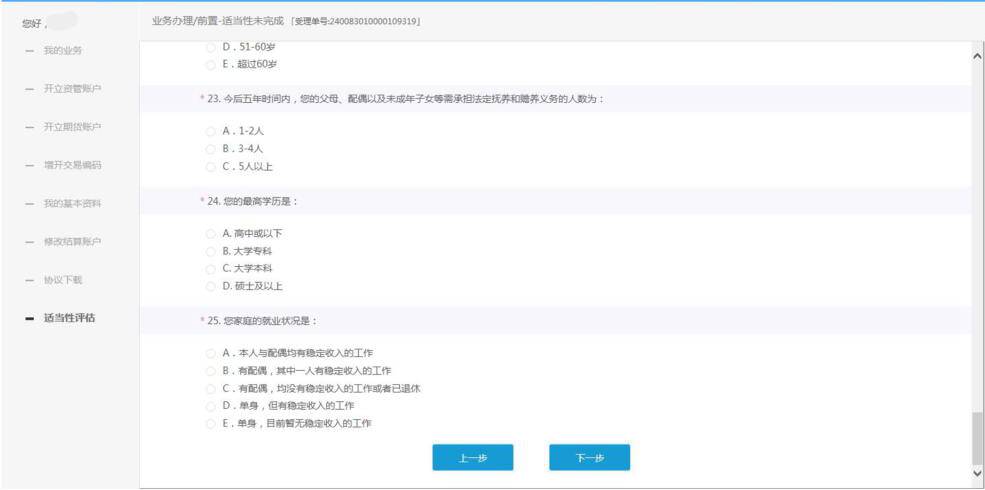The image size is (985, 490).
Task: Click the scrollbar up arrow
Action: coord(977,55)
